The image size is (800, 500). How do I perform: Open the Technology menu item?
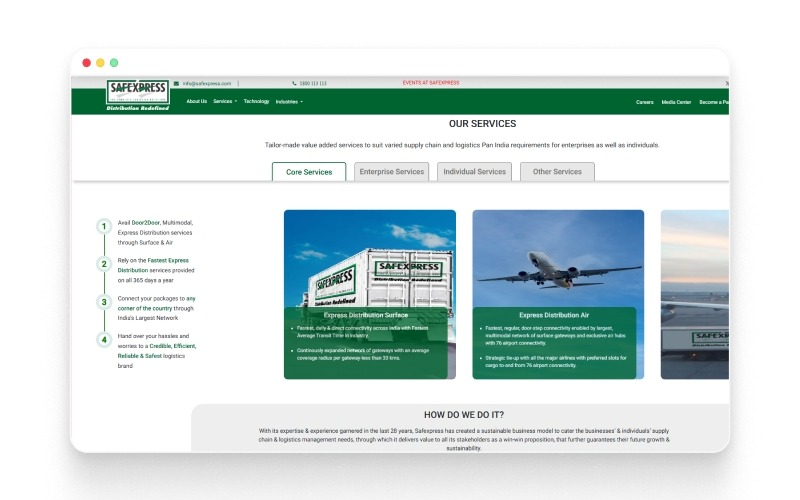tap(256, 102)
